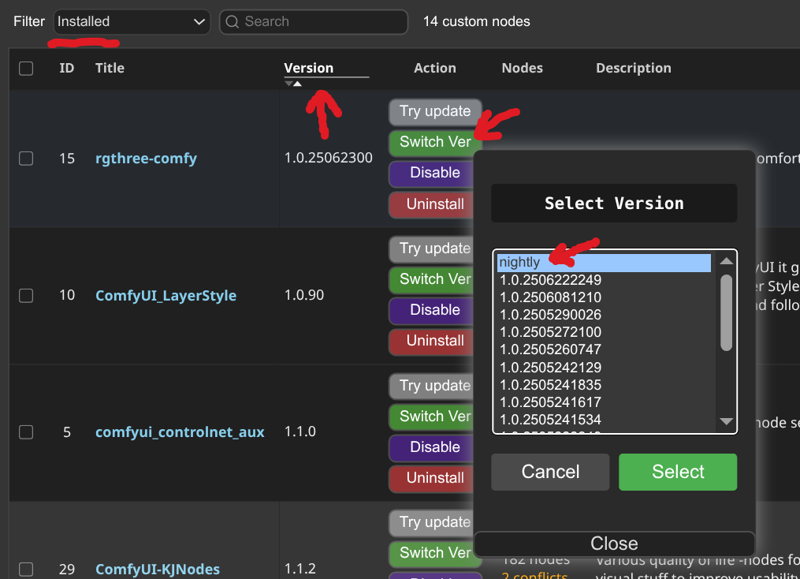Cancel the Select Version dialog

(550, 472)
